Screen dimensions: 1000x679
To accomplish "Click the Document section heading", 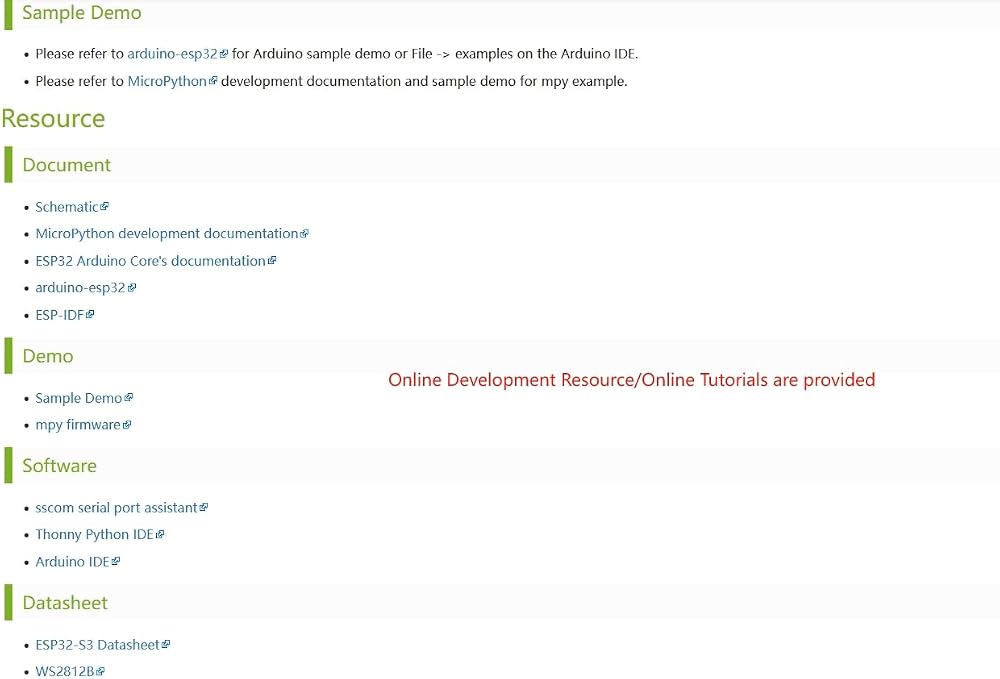I will [x=66, y=165].
